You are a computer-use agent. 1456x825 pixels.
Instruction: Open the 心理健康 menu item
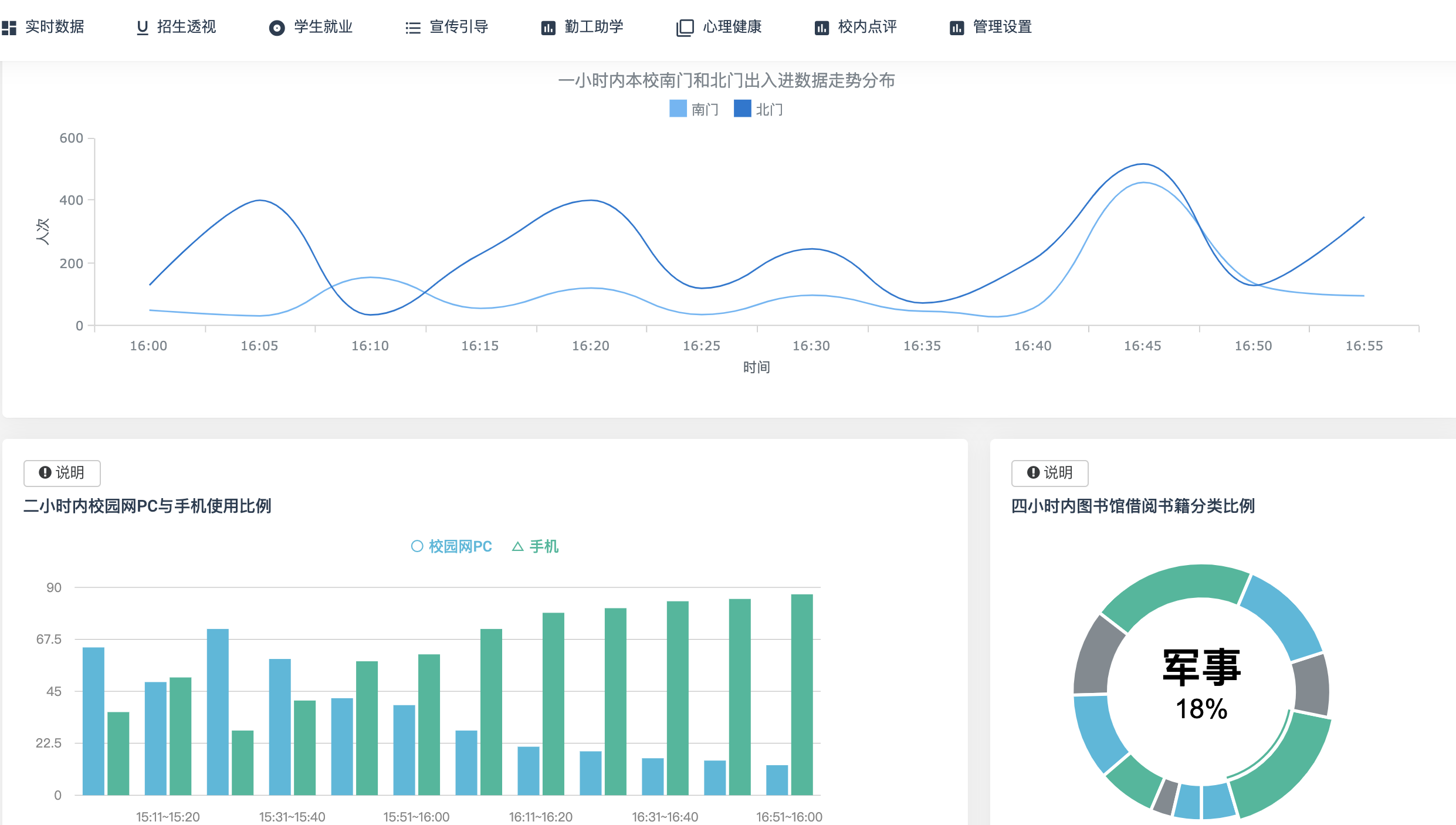(x=732, y=27)
